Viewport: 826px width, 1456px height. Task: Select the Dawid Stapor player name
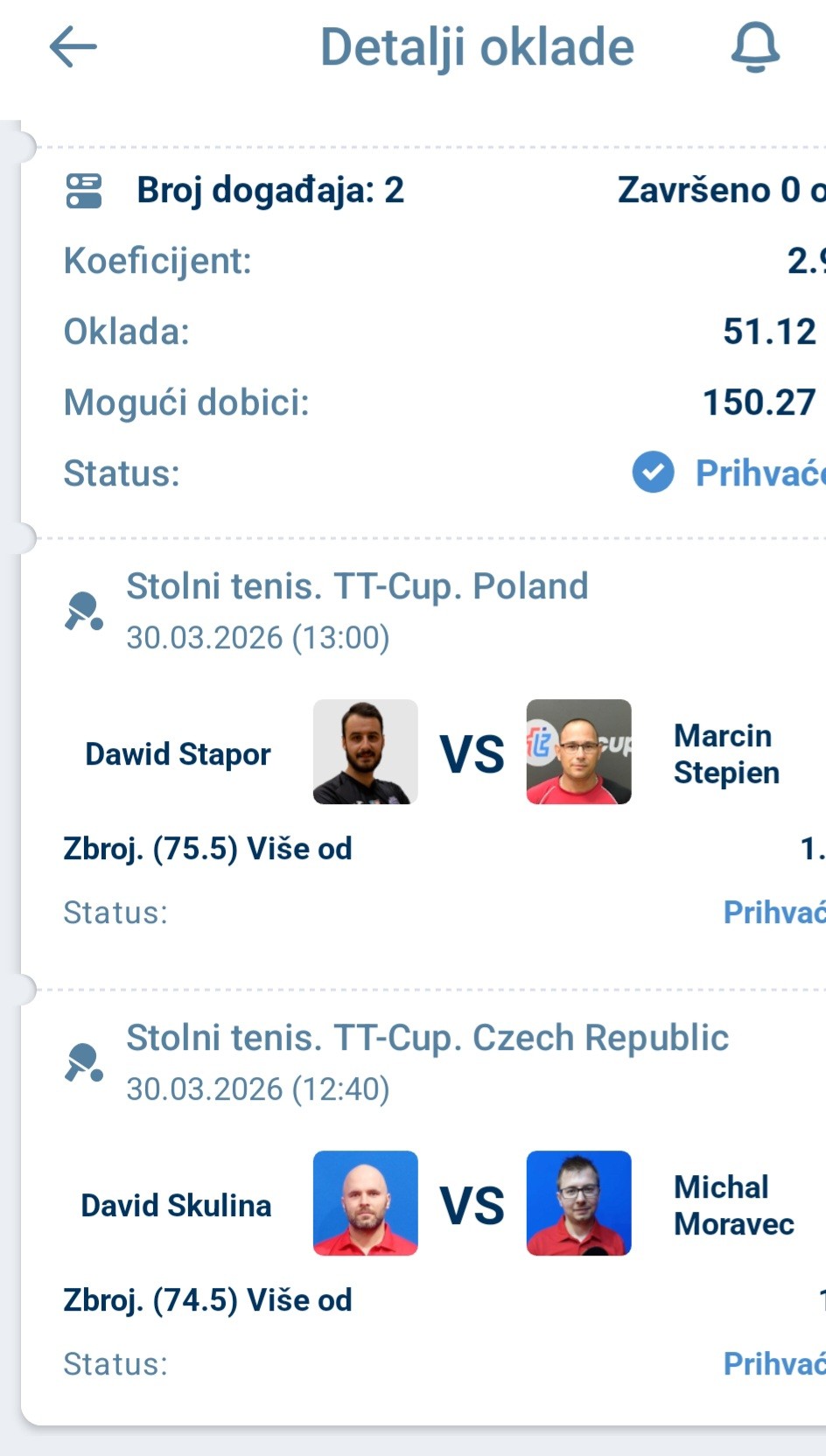pos(178,754)
